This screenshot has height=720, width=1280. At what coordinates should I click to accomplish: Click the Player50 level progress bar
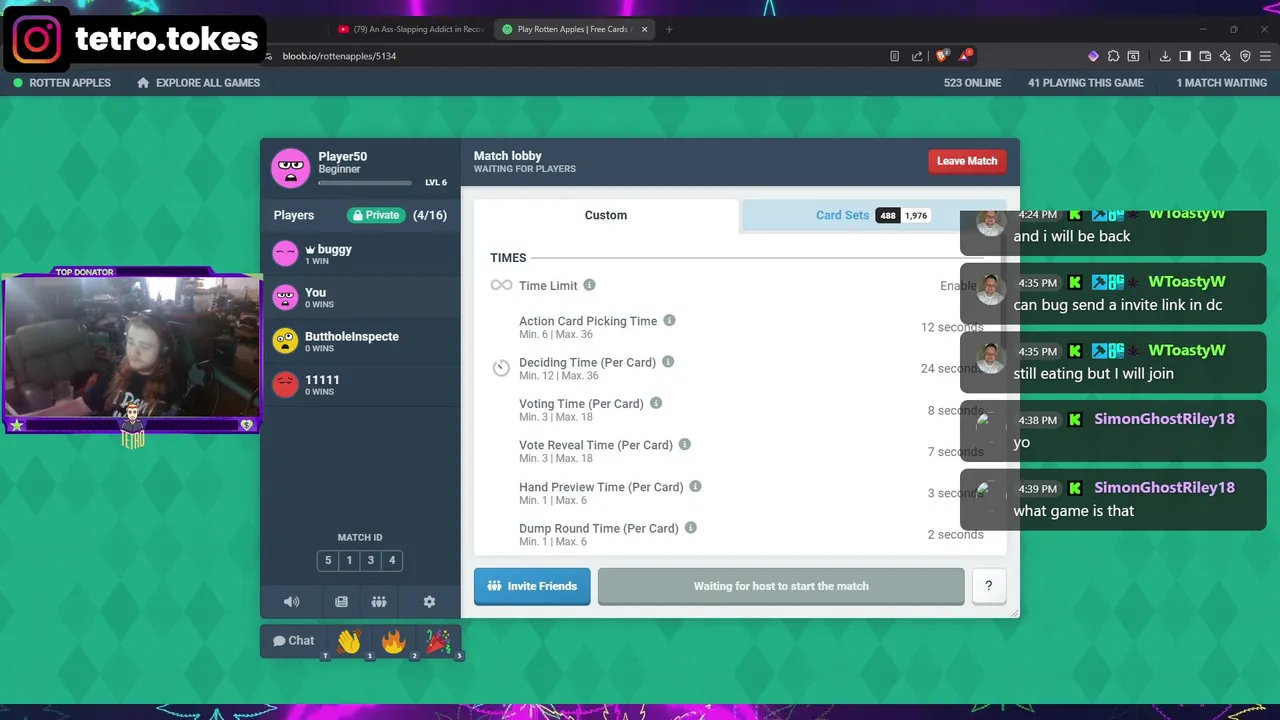365,183
